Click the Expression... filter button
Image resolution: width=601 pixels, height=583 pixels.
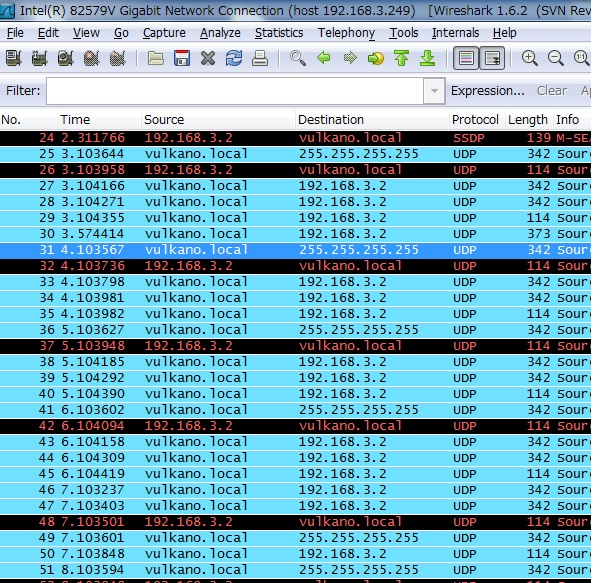[x=488, y=91]
